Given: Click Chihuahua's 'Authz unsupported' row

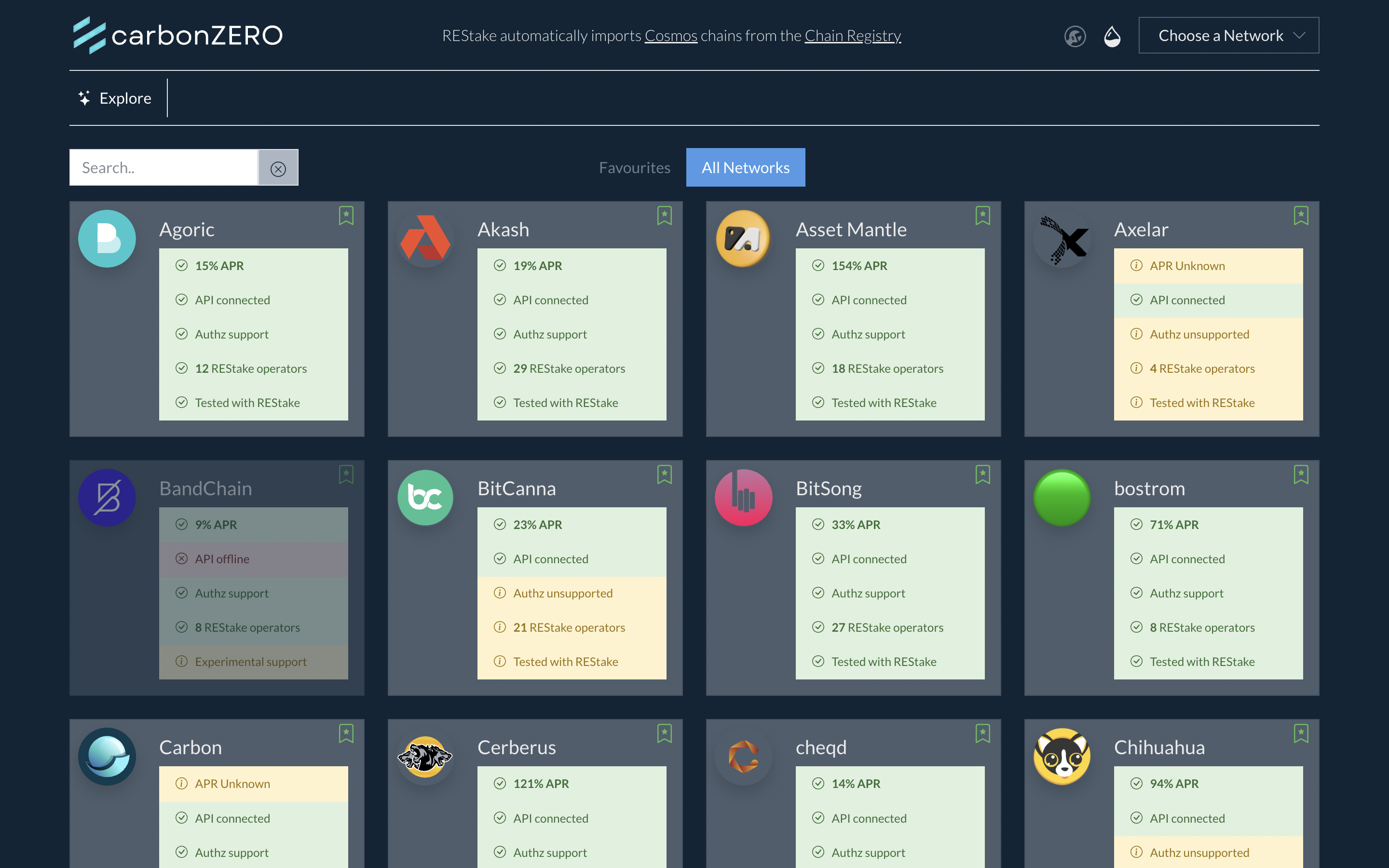Looking at the screenshot, I should (1208, 853).
